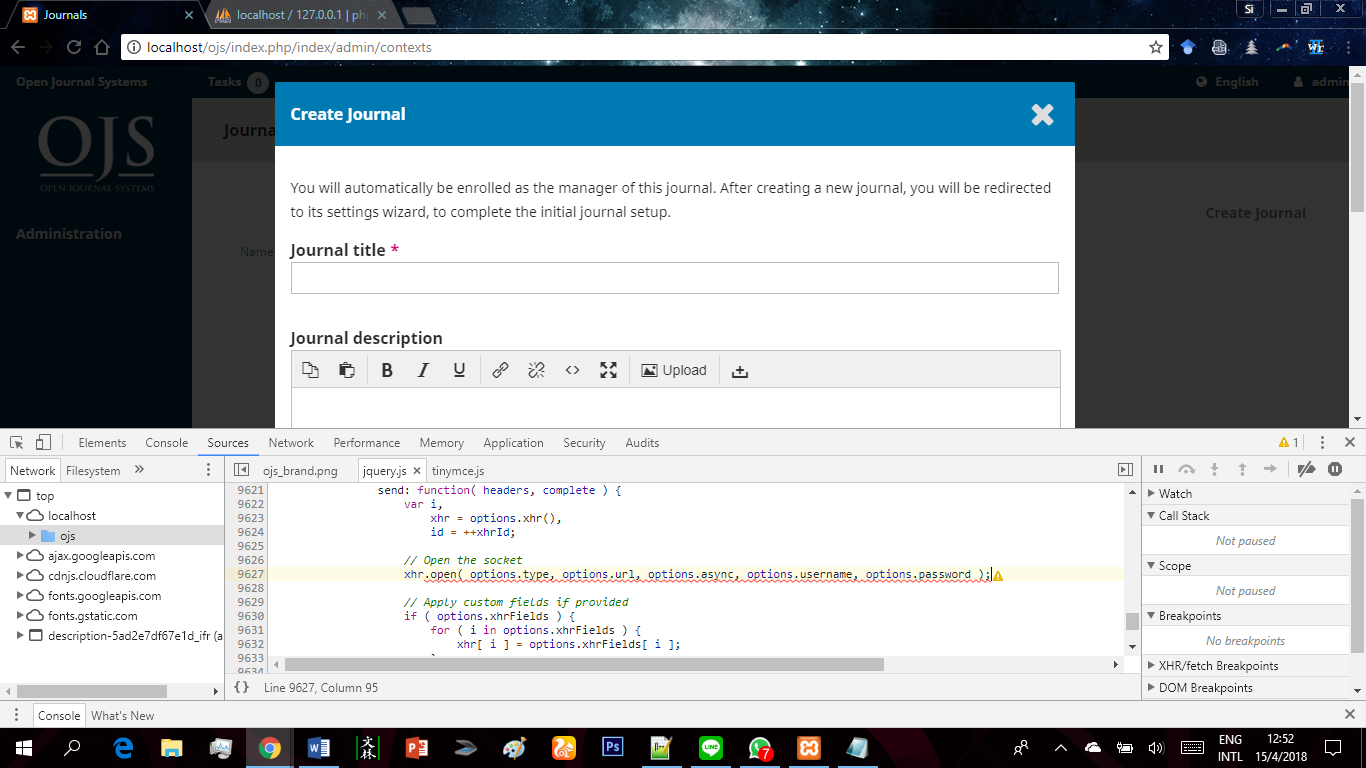Switch to the Network tab in DevTools
Viewport: 1366px width, 768px height.
tap(291, 443)
